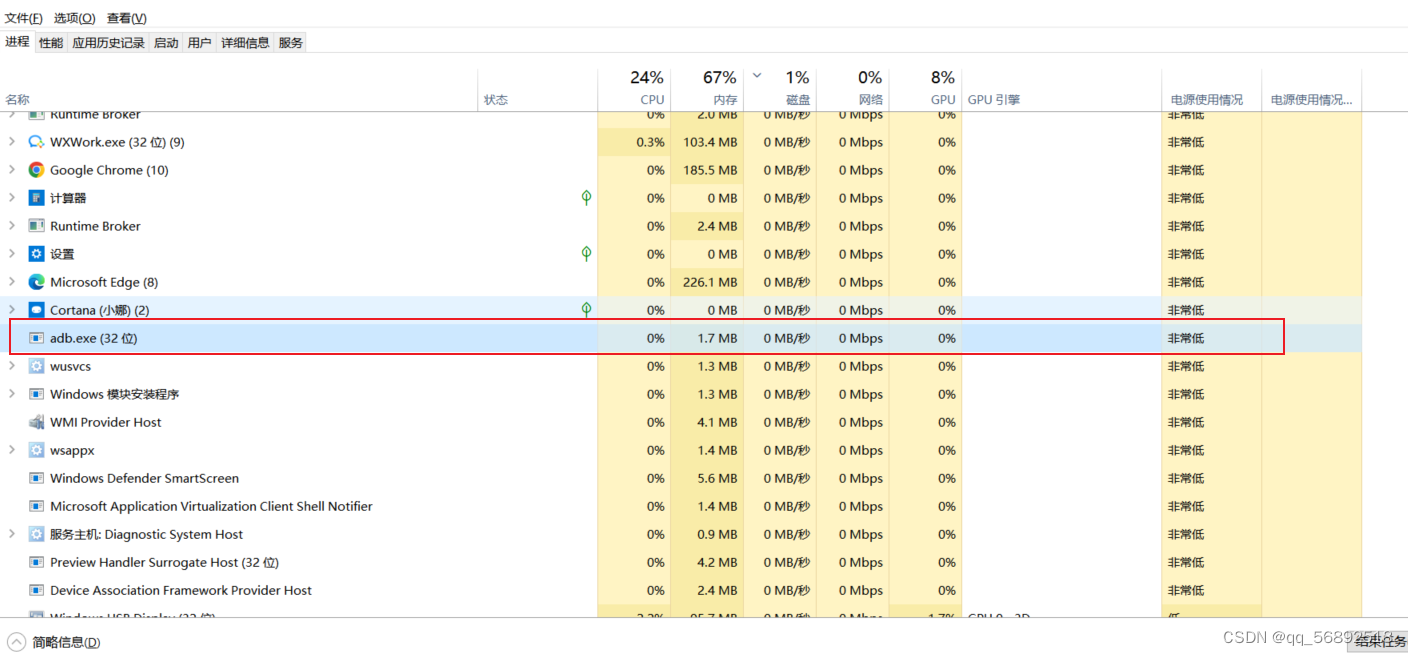Image resolution: width=1408 pixels, height=655 pixels.
Task: Open the 文件(F) menu
Action: pyautogui.click(x=24, y=18)
